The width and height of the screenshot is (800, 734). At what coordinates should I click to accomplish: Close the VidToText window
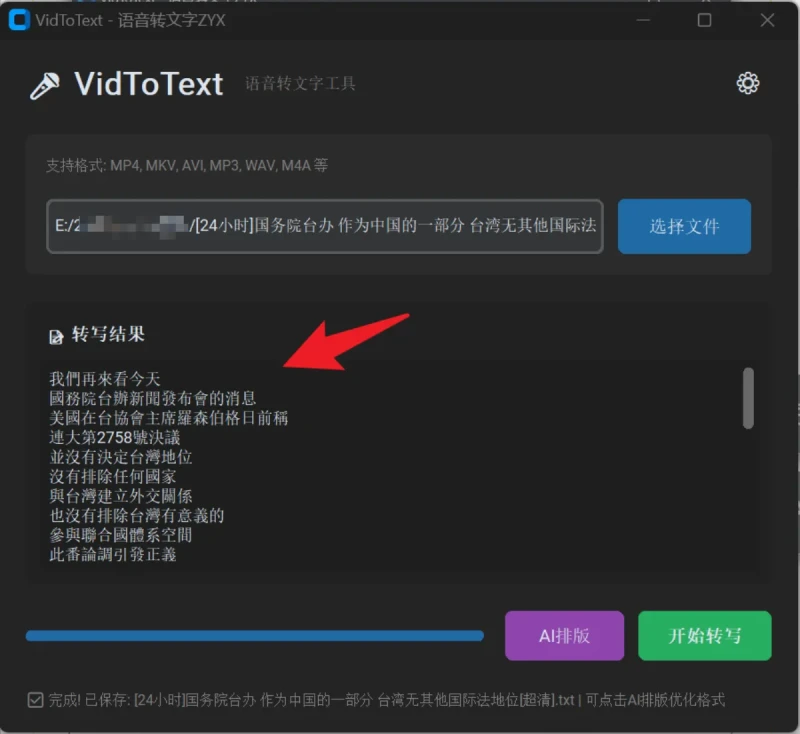point(767,20)
